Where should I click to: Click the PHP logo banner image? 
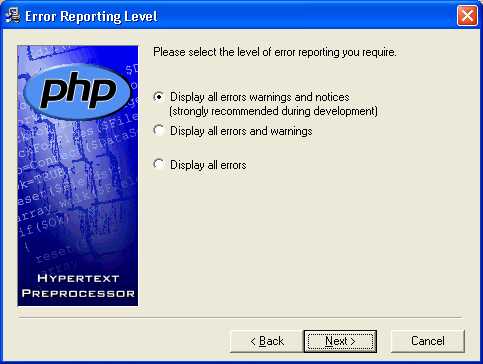click(78, 176)
